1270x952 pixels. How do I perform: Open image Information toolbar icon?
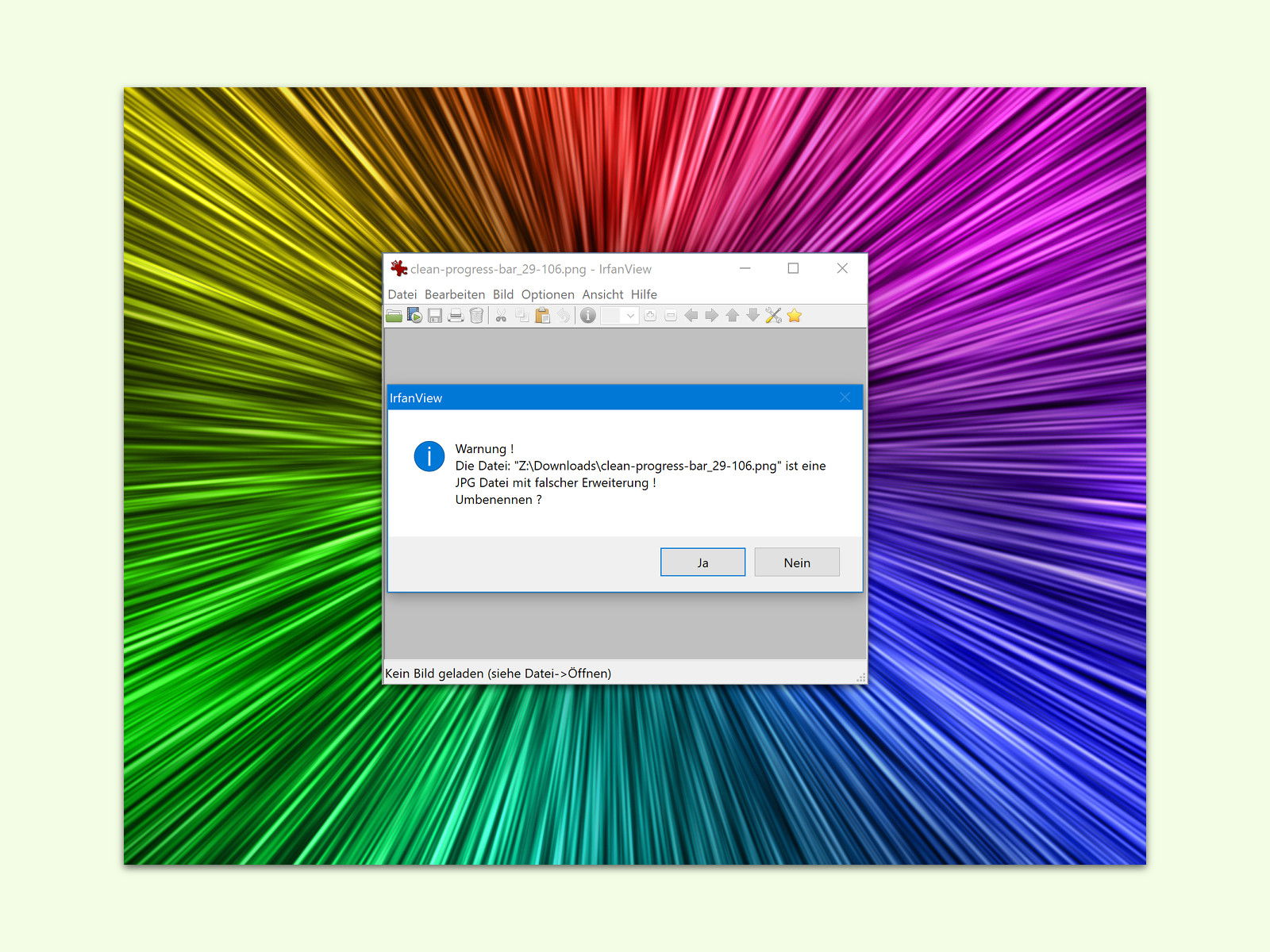point(588,316)
